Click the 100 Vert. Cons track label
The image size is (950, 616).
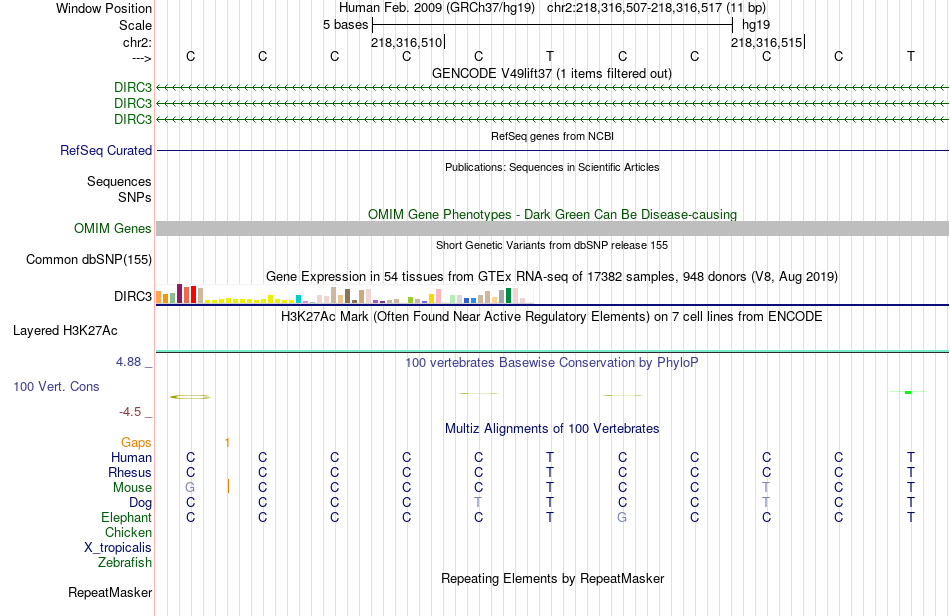56,386
